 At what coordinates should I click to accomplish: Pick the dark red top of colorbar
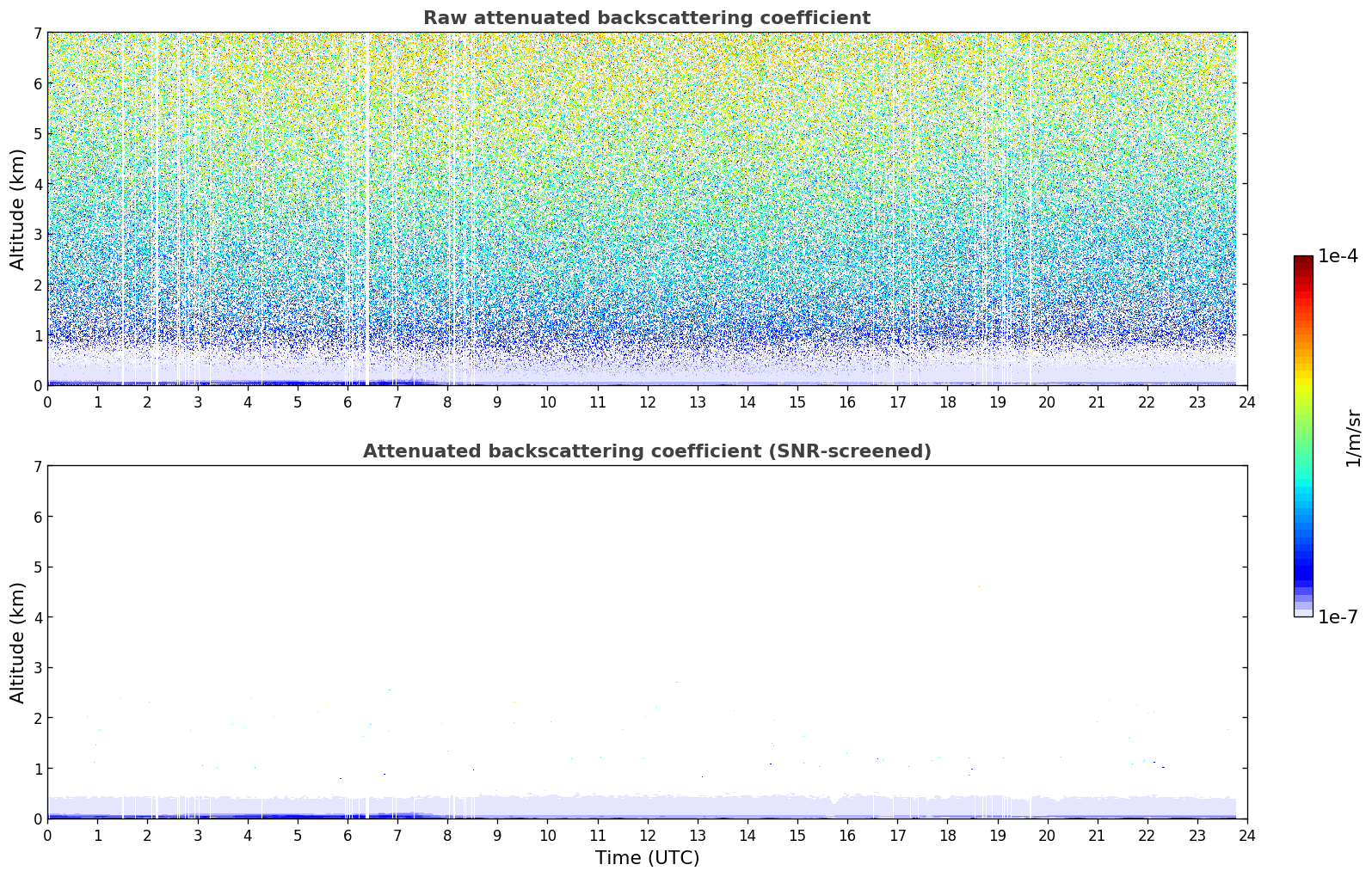pyautogui.click(x=1302, y=261)
